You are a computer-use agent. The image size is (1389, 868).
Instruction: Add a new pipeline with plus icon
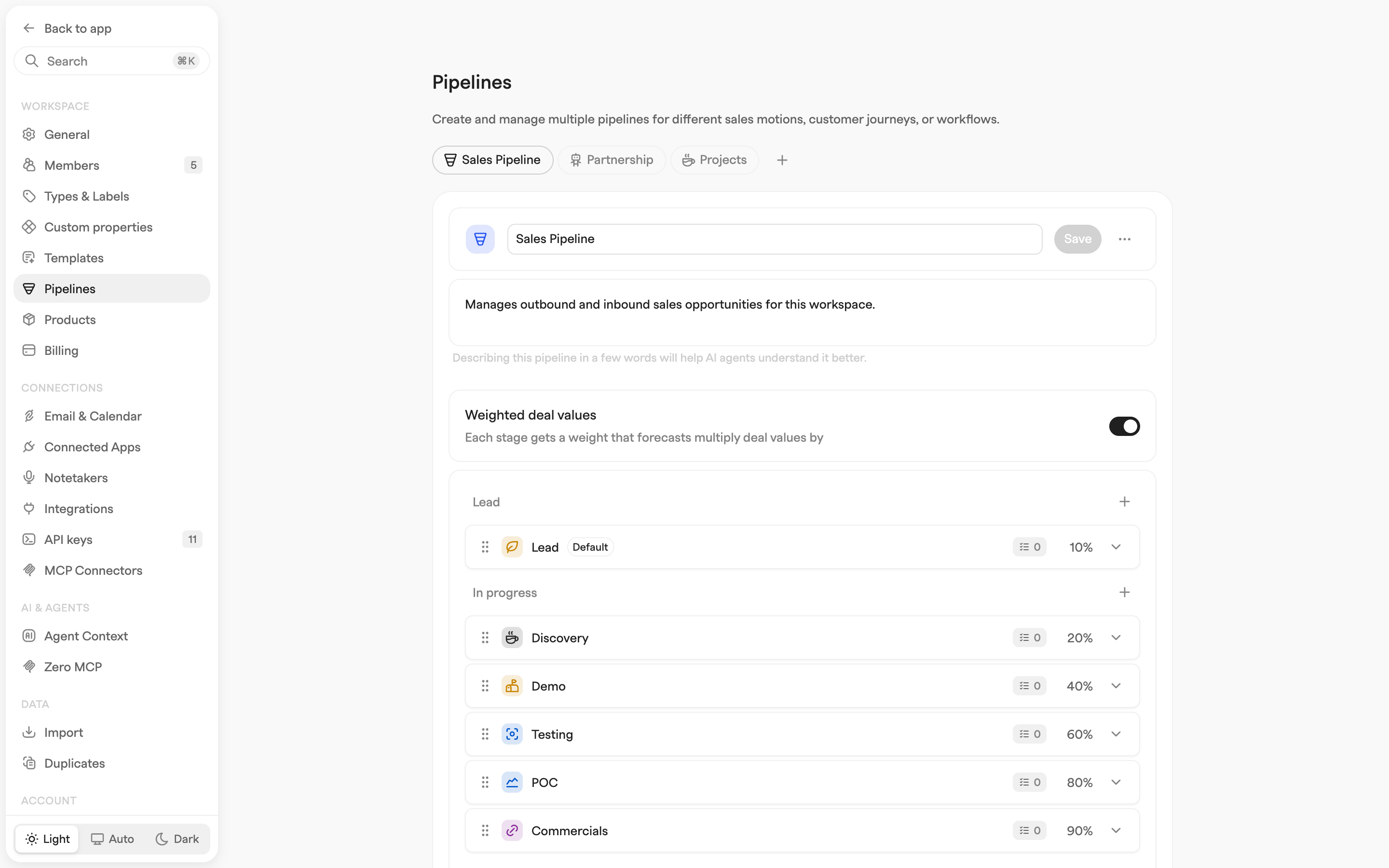782,160
